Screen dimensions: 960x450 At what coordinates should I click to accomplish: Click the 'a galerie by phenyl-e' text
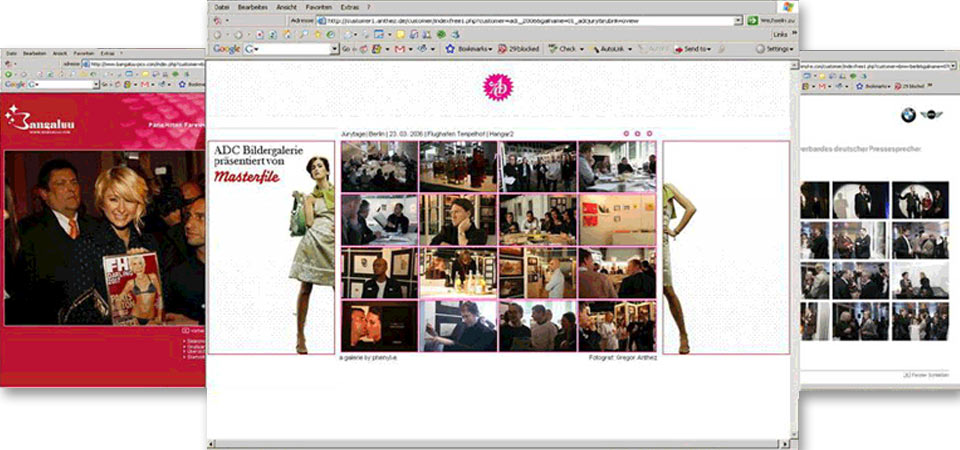click(x=368, y=358)
